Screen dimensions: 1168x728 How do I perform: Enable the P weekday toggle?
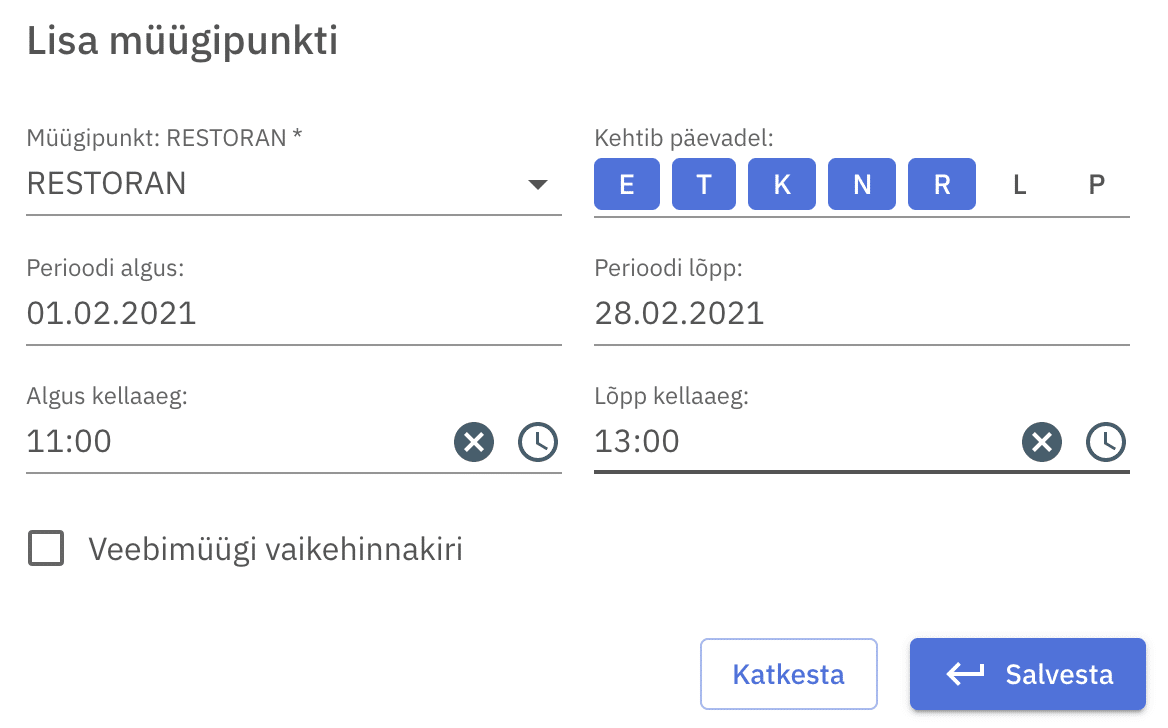coord(1097,185)
